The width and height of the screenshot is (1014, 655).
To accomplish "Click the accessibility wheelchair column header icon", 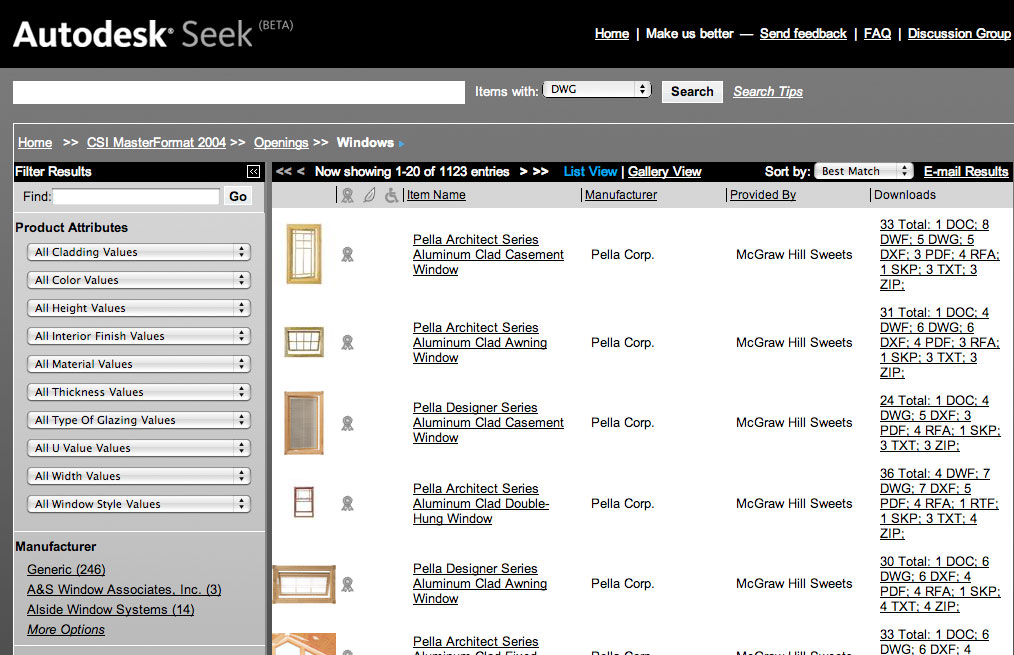I will coord(391,195).
